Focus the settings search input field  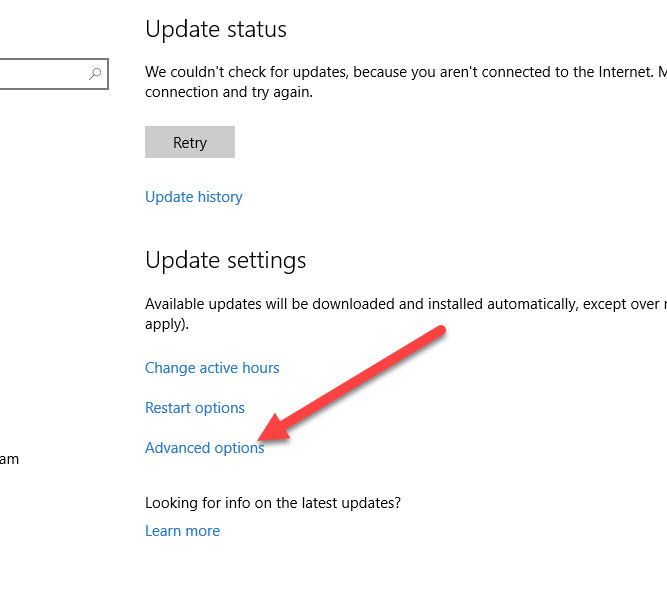pyautogui.click(x=40, y=74)
